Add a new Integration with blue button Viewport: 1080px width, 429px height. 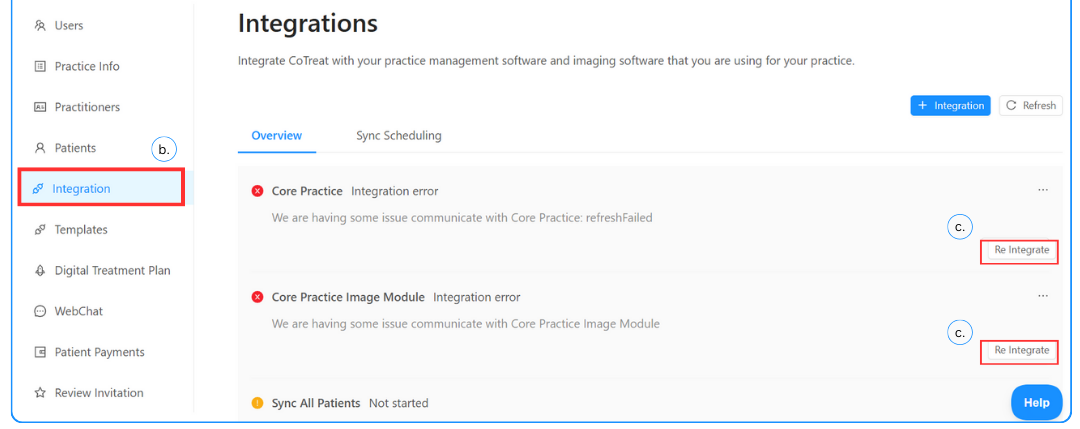[950, 105]
